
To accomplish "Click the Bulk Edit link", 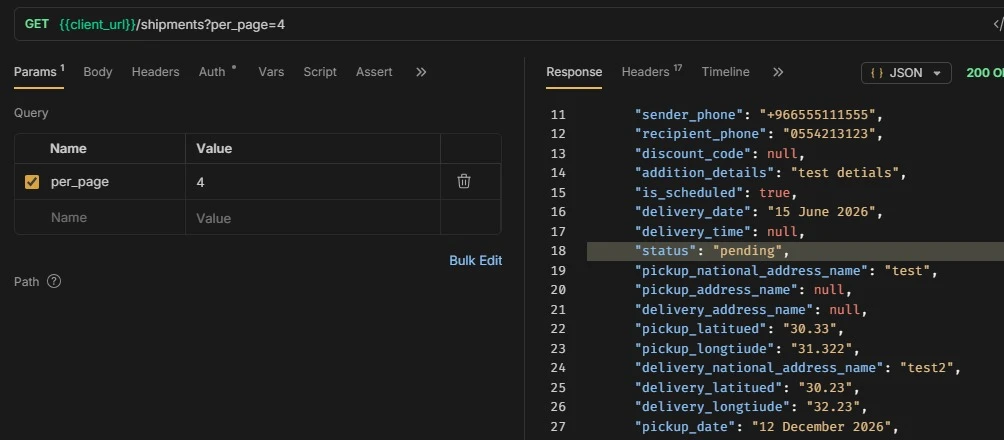I will 476,261.
